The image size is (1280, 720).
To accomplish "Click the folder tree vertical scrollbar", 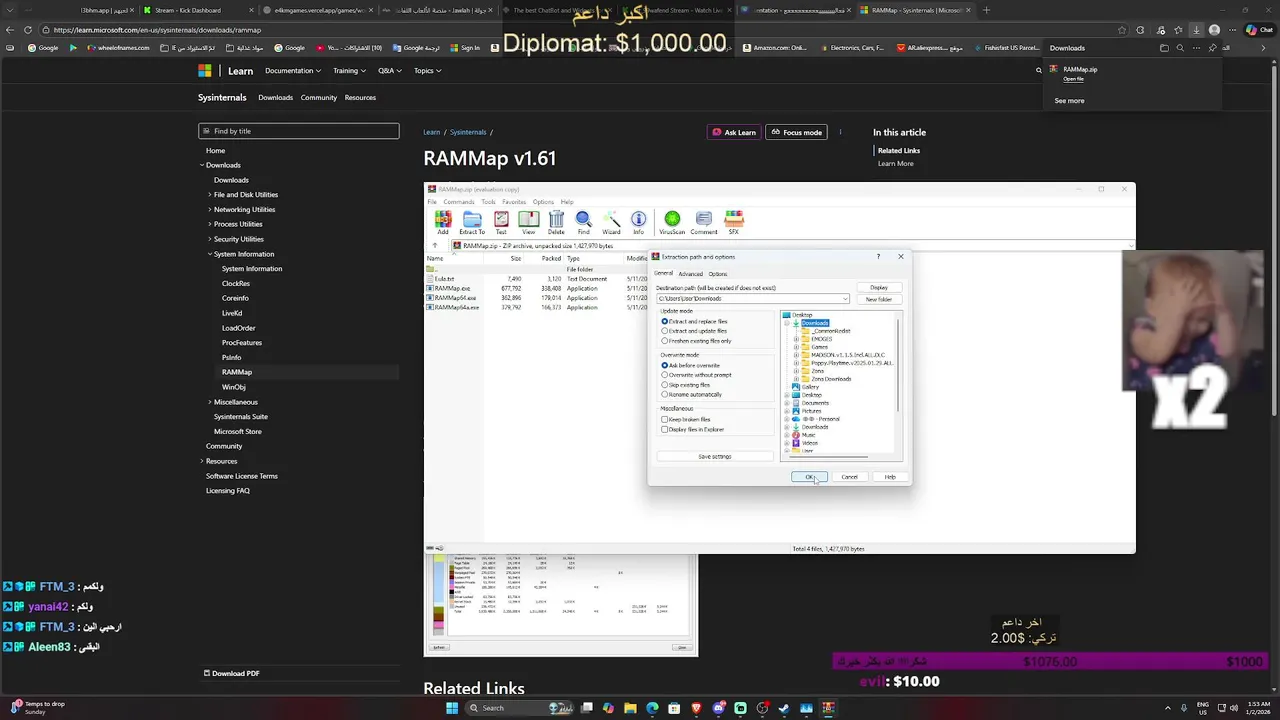I will 899,365.
